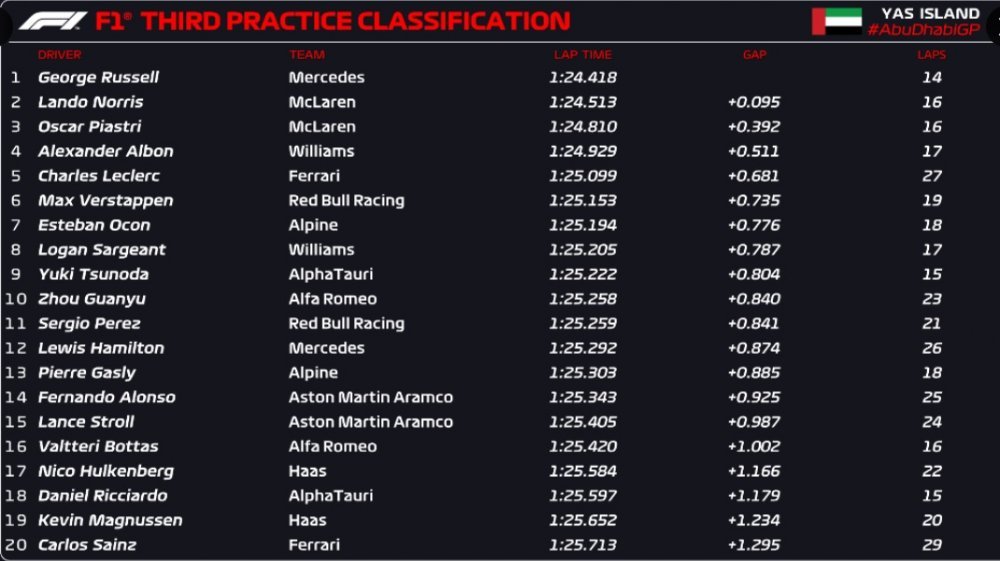Click the LAPS column header
The height and width of the screenshot is (561, 1000).
[x=932, y=55]
